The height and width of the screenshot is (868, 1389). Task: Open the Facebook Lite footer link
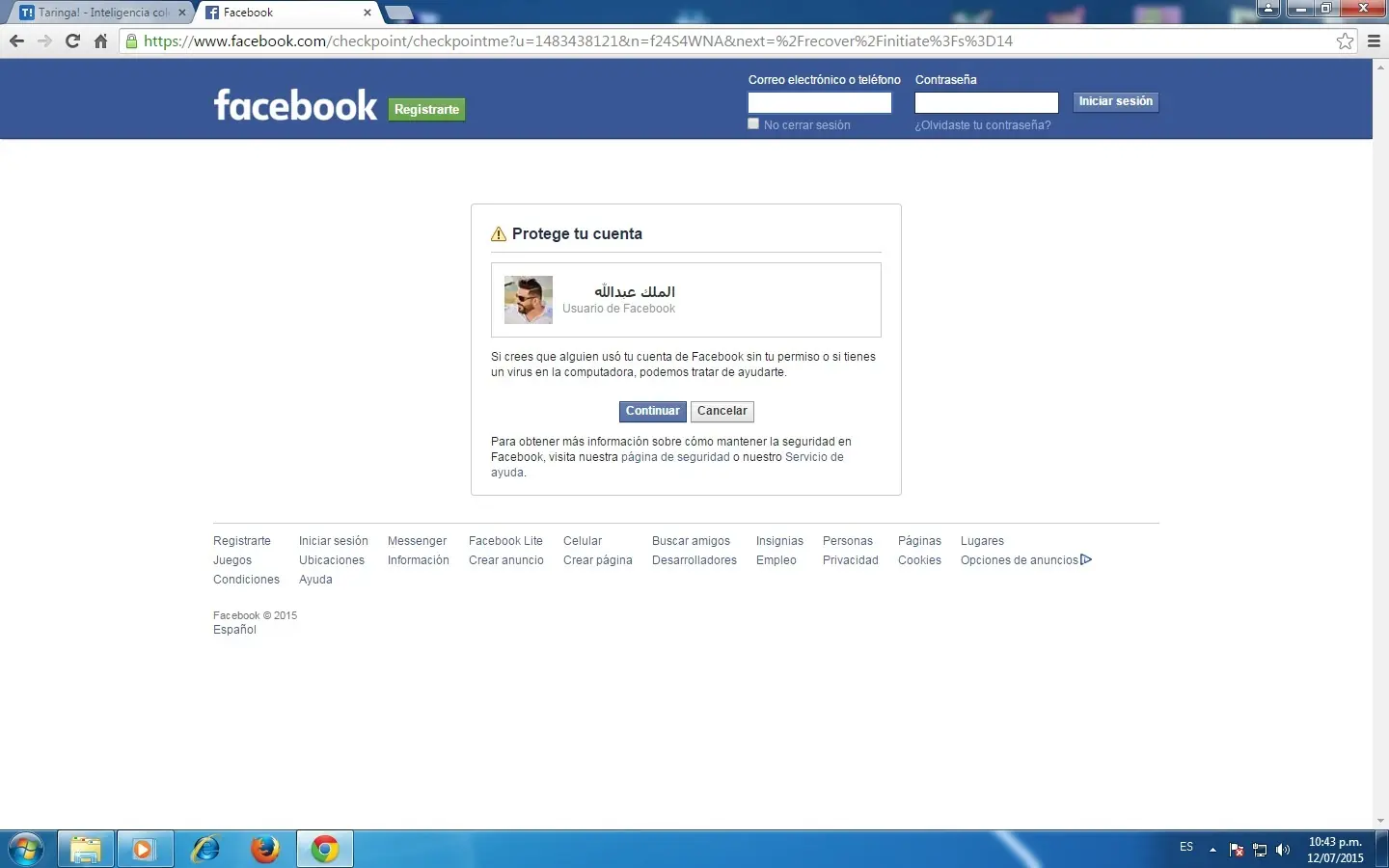click(505, 541)
